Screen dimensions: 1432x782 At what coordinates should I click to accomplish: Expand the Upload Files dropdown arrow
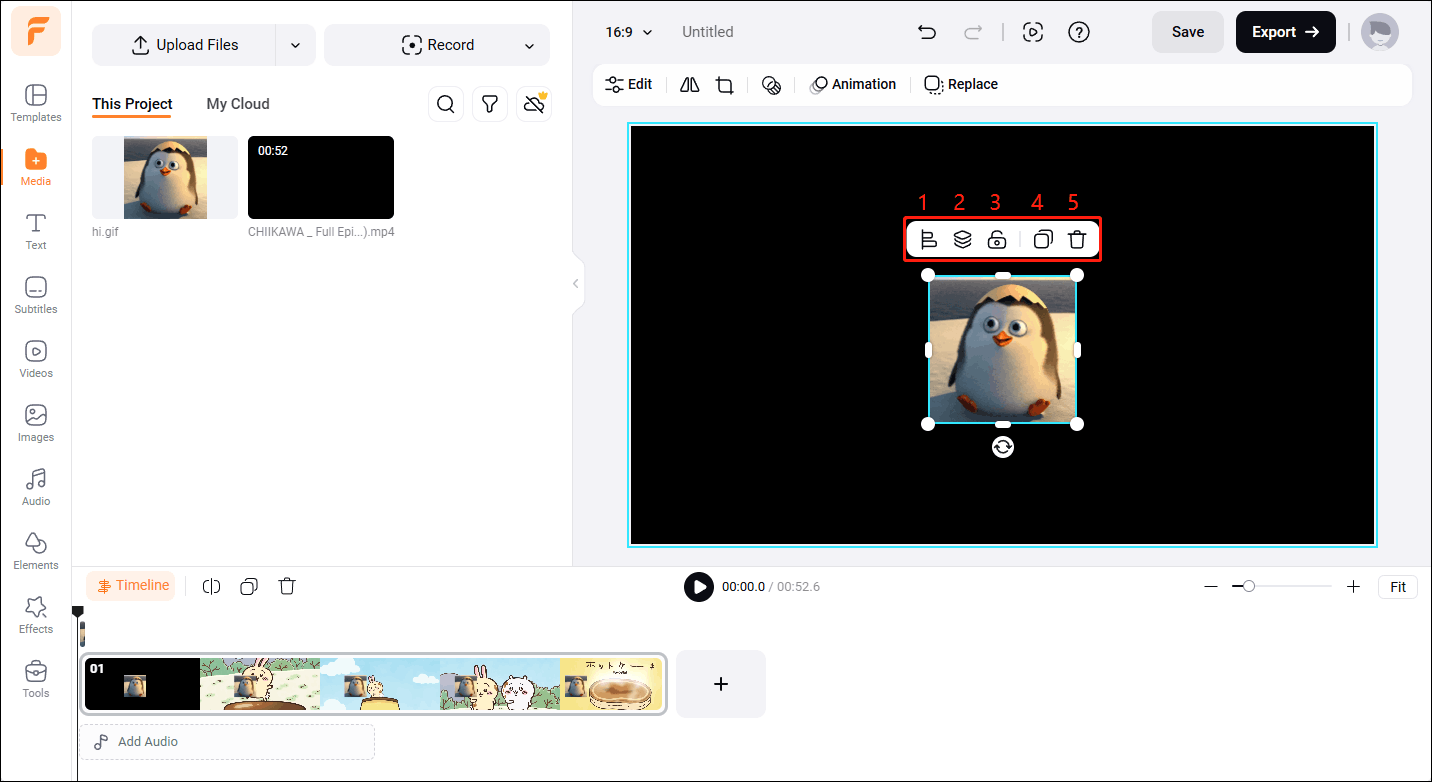coord(295,45)
